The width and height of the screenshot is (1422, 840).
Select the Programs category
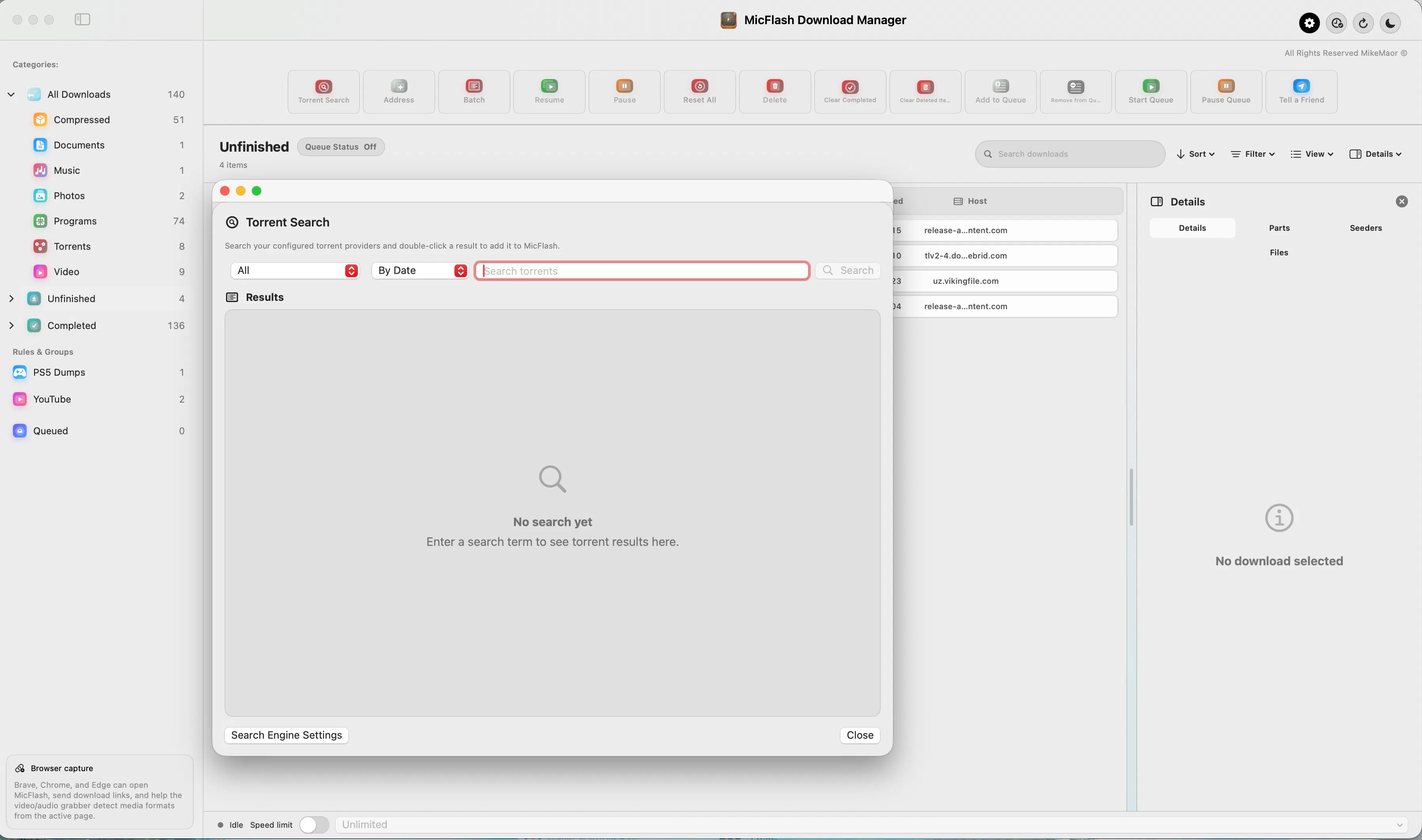pyautogui.click(x=108, y=221)
